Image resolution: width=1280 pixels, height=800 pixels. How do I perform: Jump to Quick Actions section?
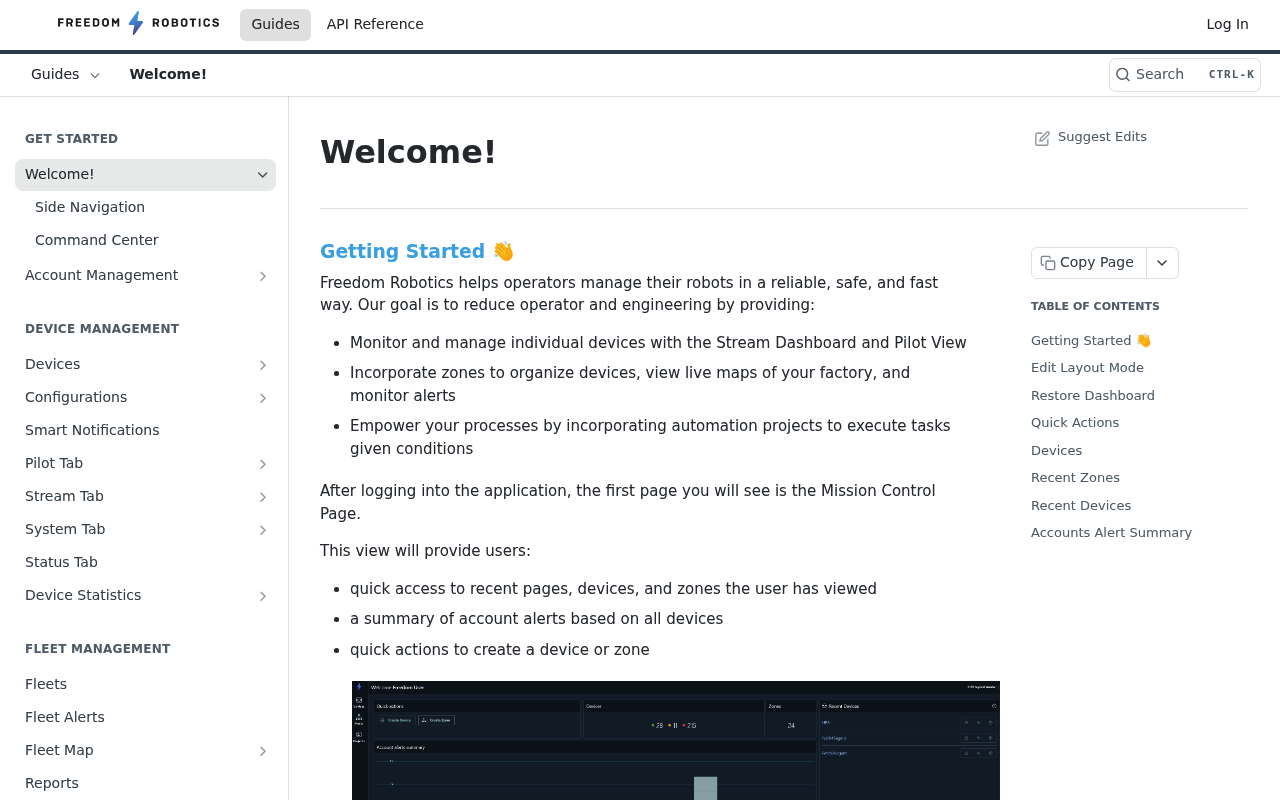click(1075, 423)
